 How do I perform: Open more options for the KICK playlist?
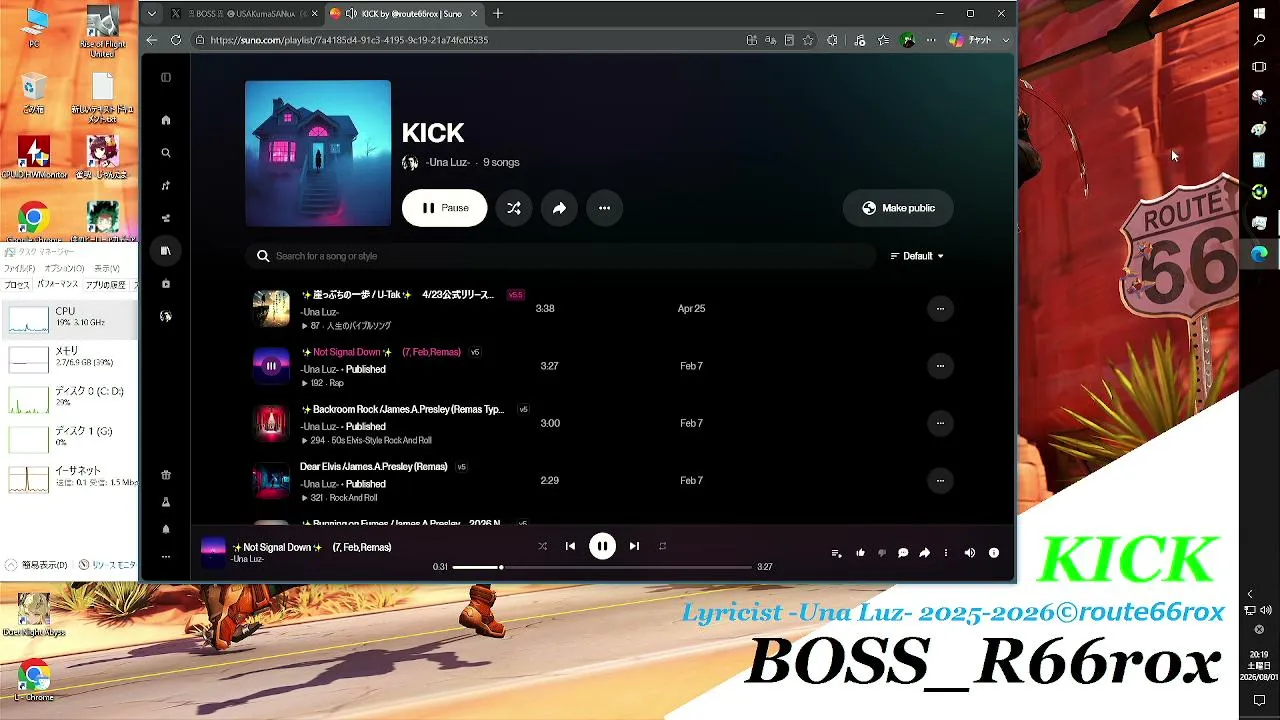pyautogui.click(x=604, y=208)
